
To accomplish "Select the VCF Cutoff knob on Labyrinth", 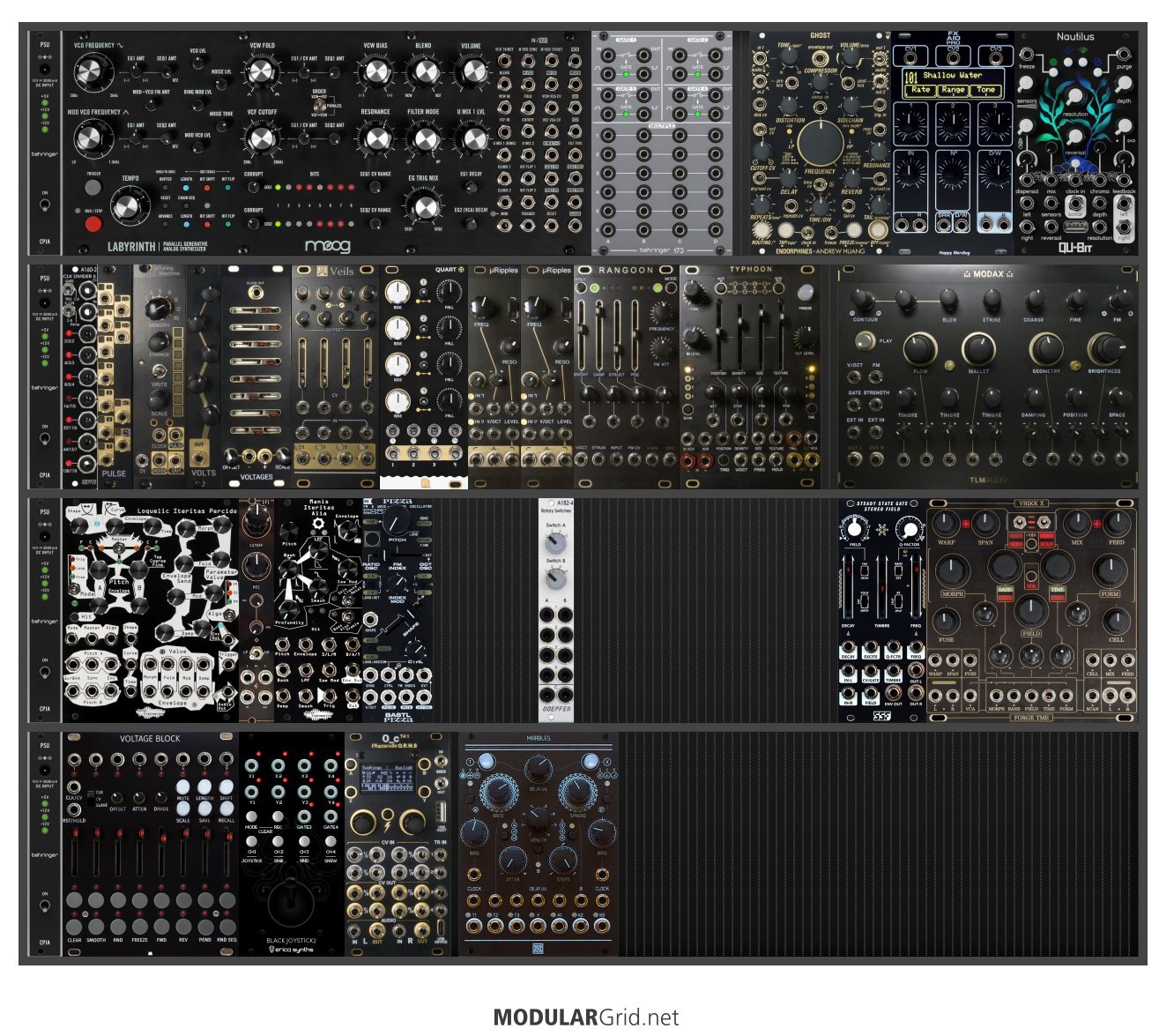I will (x=261, y=139).
